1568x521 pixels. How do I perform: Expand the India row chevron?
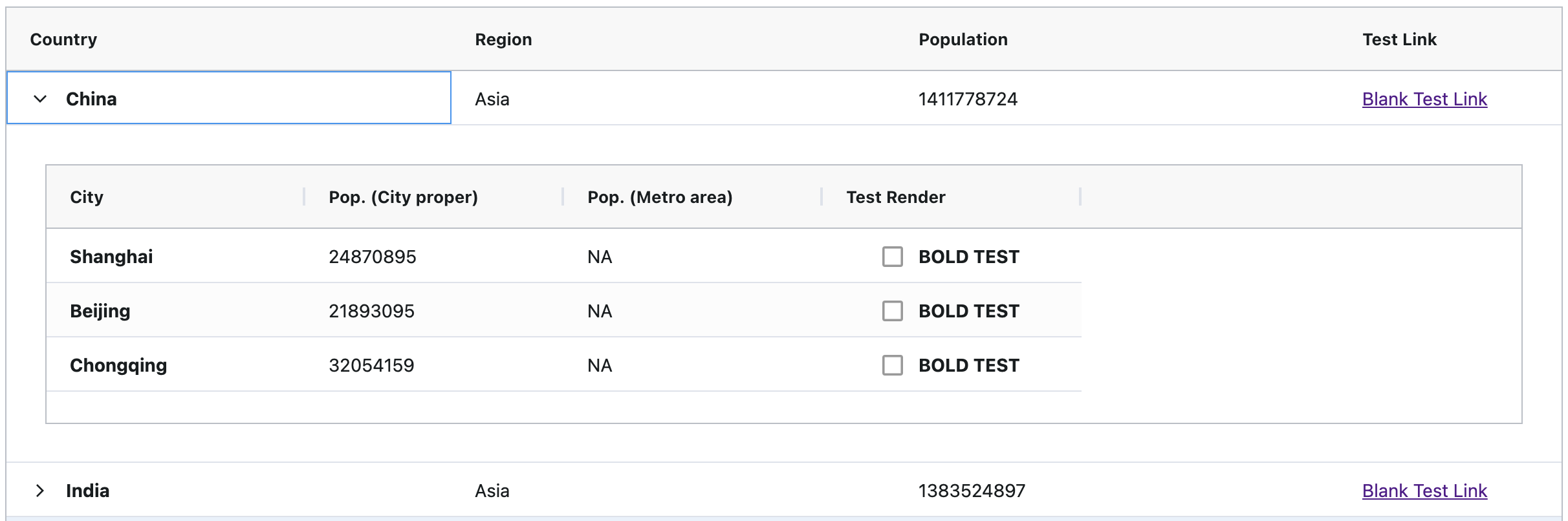40,491
